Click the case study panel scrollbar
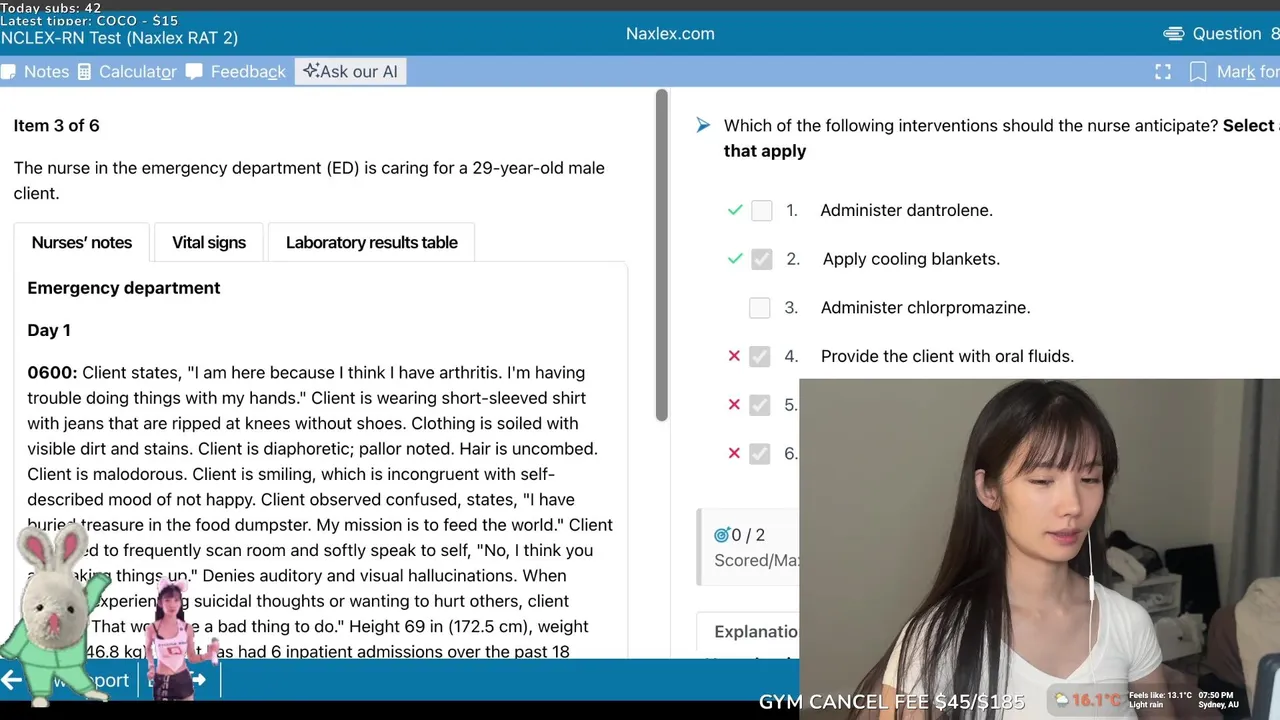Viewport: 1280px width, 720px height. tap(661, 255)
